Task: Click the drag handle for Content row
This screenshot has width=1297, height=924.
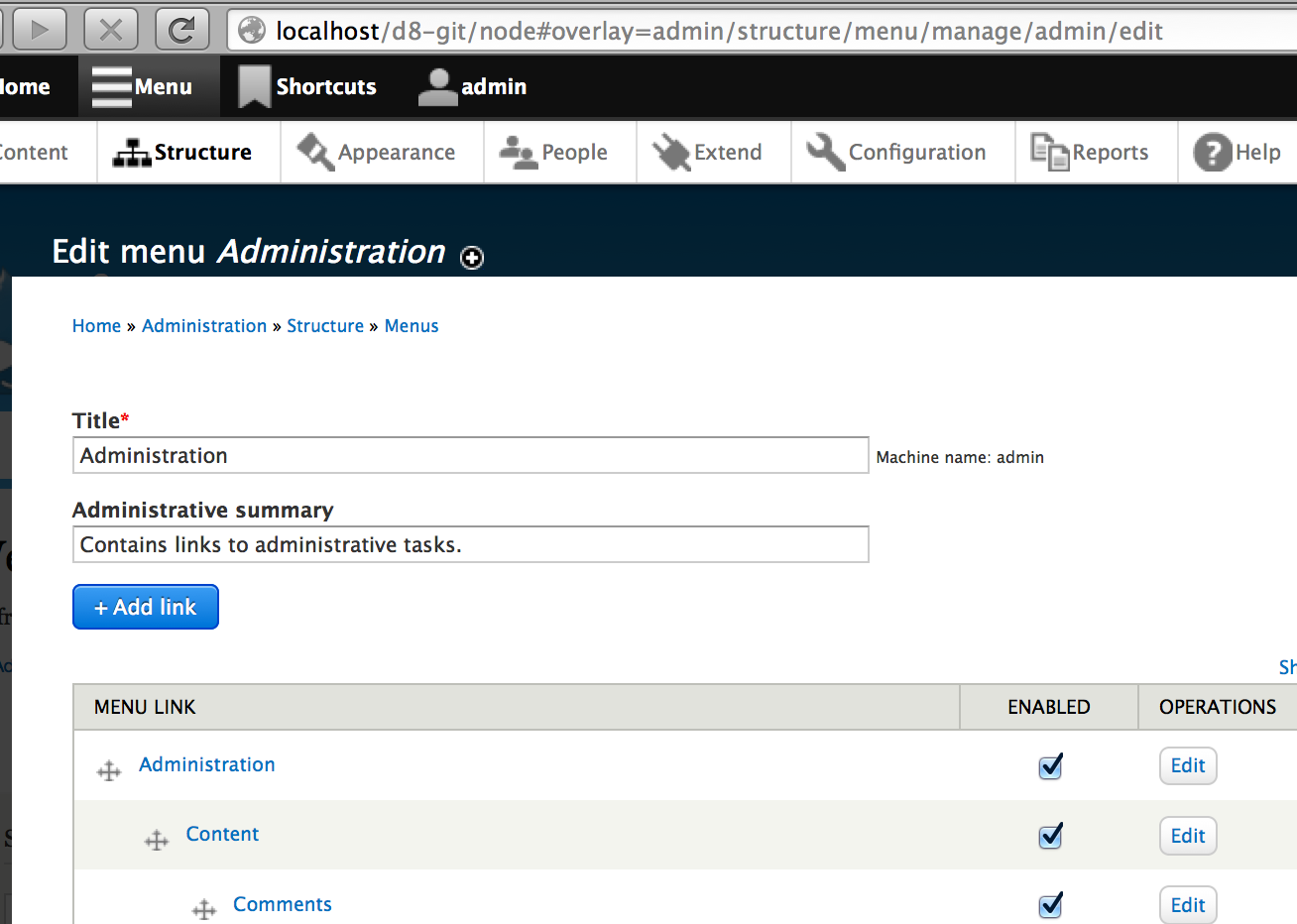Action: coord(157,841)
